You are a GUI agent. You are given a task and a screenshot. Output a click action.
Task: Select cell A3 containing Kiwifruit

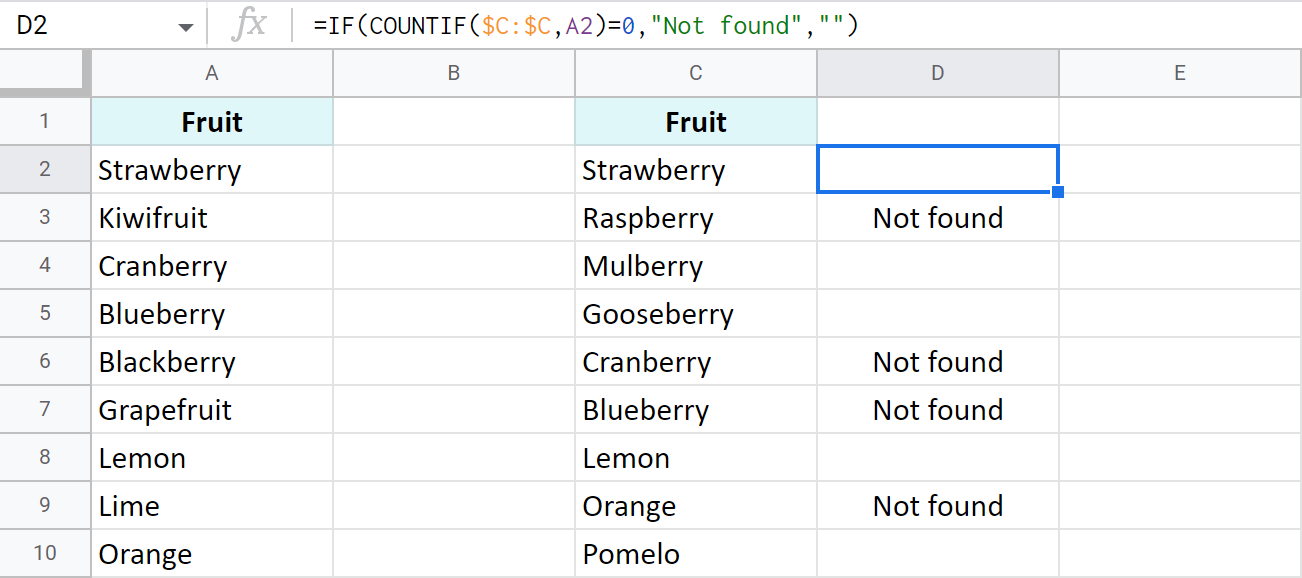[x=212, y=218]
